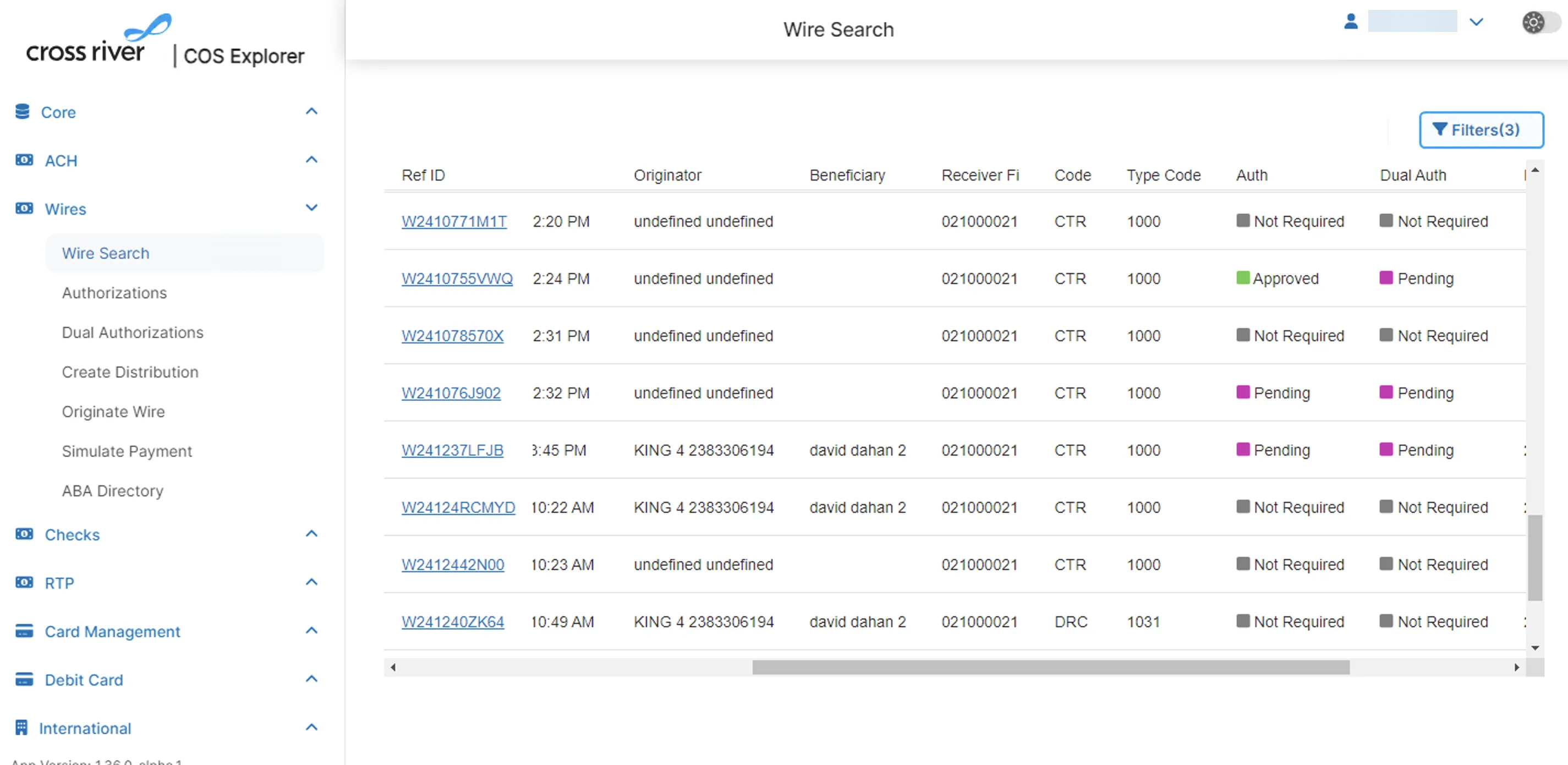The height and width of the screenshot is (765, 1568).
Task: Expand the Checks section chevron
Action: [x=311, y=533]
